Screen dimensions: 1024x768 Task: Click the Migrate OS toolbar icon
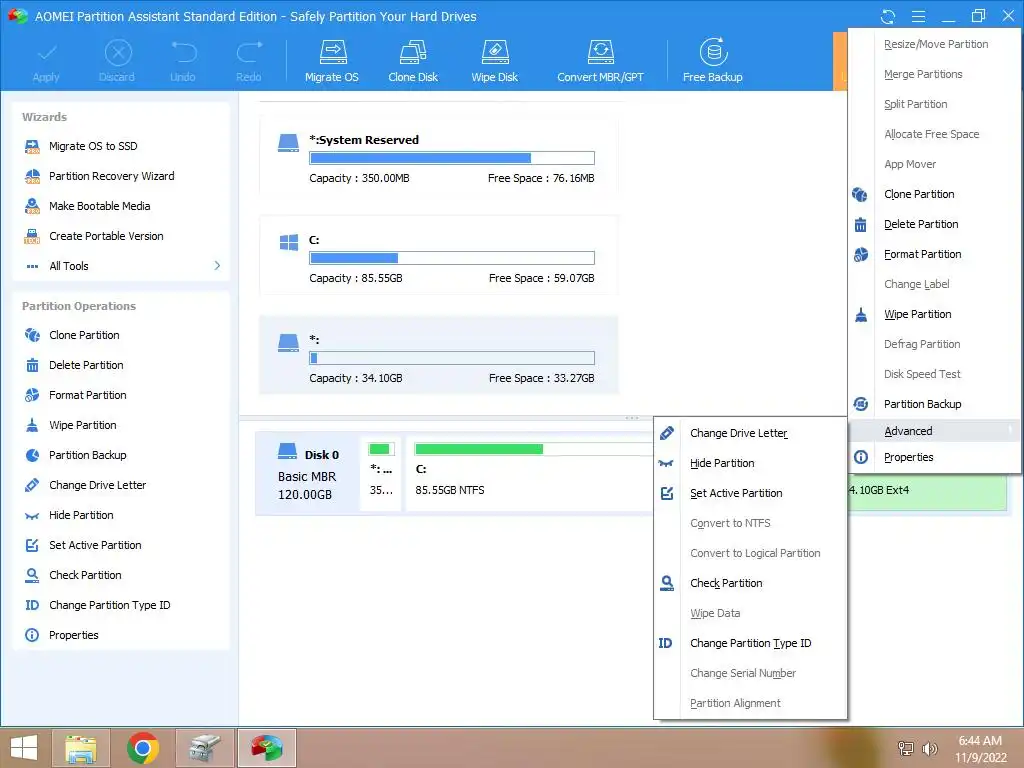332,61
